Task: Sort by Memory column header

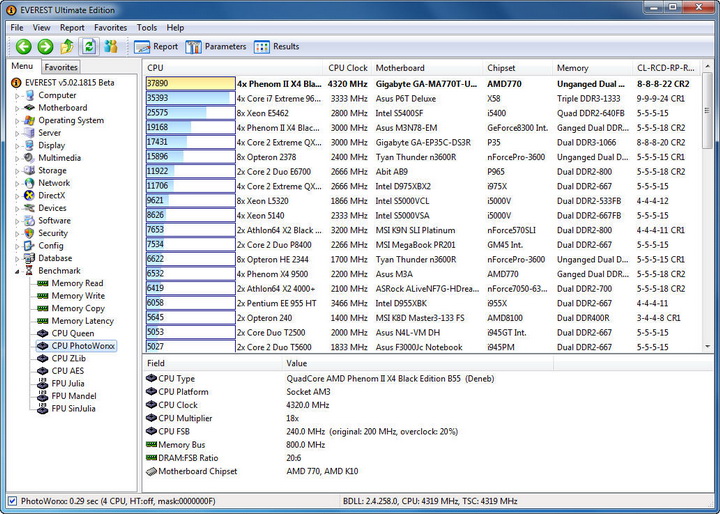Action: click(592, 68)
